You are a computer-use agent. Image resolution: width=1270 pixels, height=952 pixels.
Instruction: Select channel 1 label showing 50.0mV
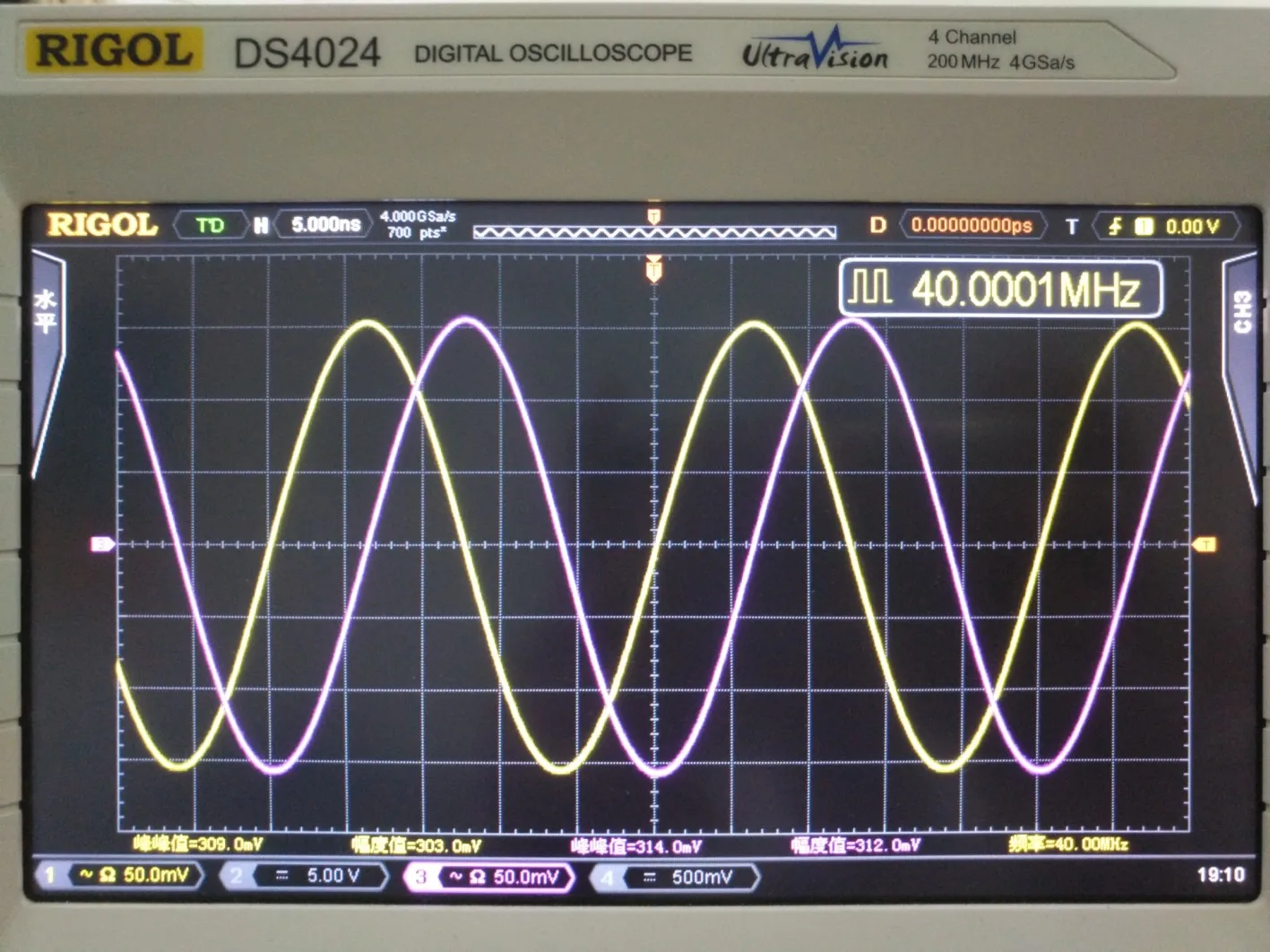pos(121,876)
